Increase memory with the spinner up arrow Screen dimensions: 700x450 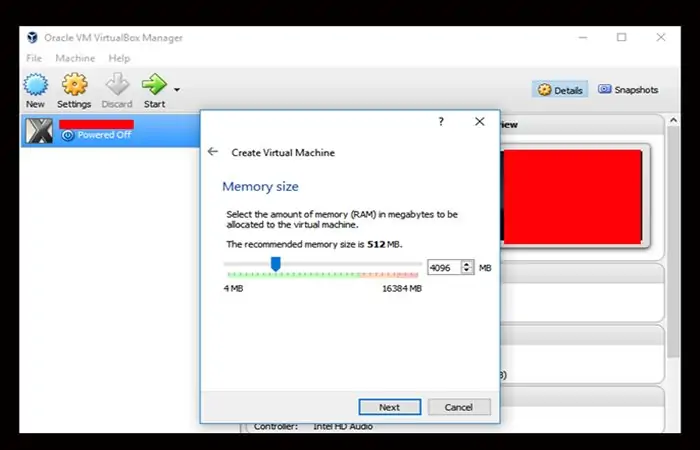(x=467, y=264)
